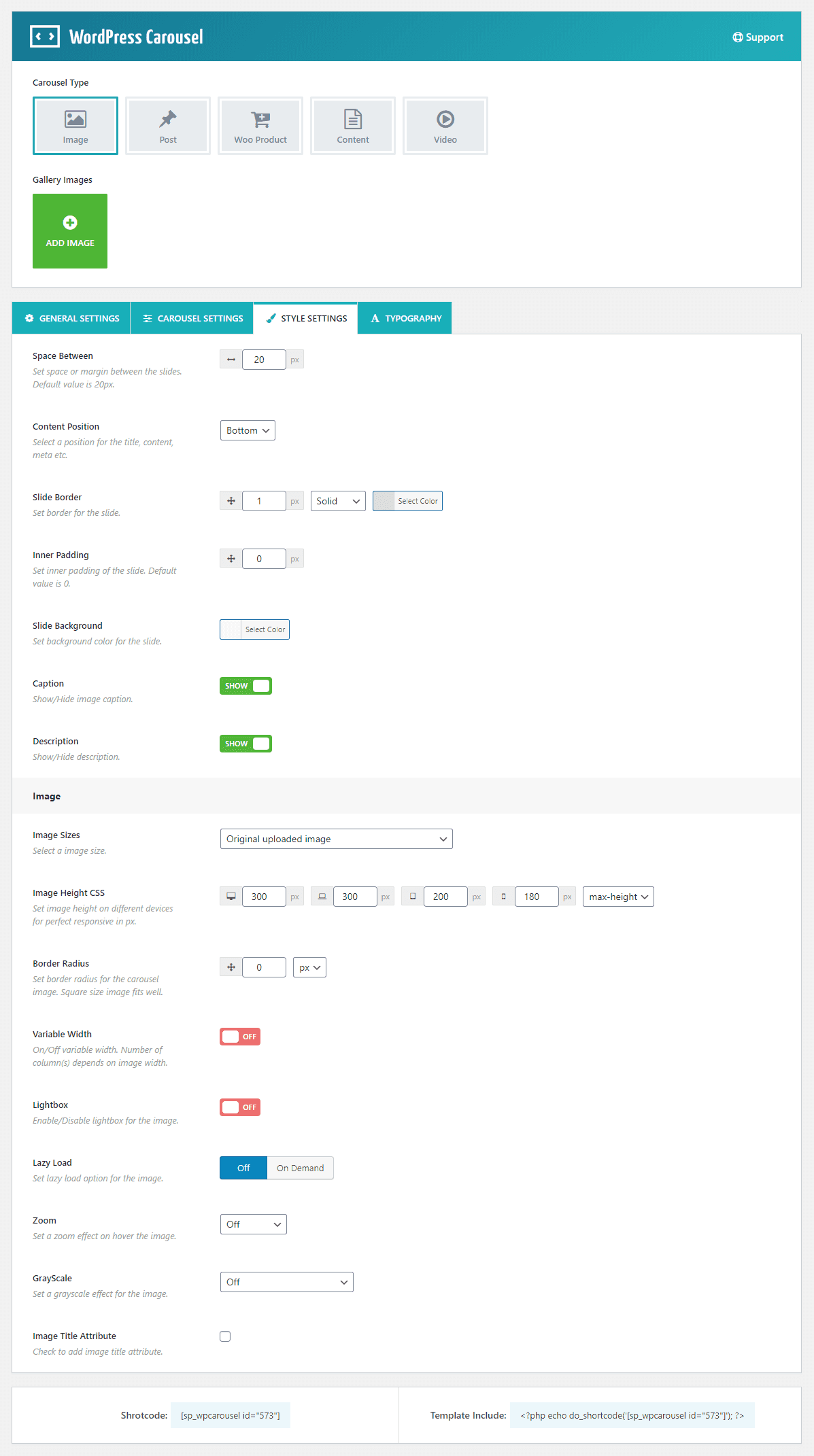Click the Image section heading
814x1456 pixels.
(x=47, y=796)
